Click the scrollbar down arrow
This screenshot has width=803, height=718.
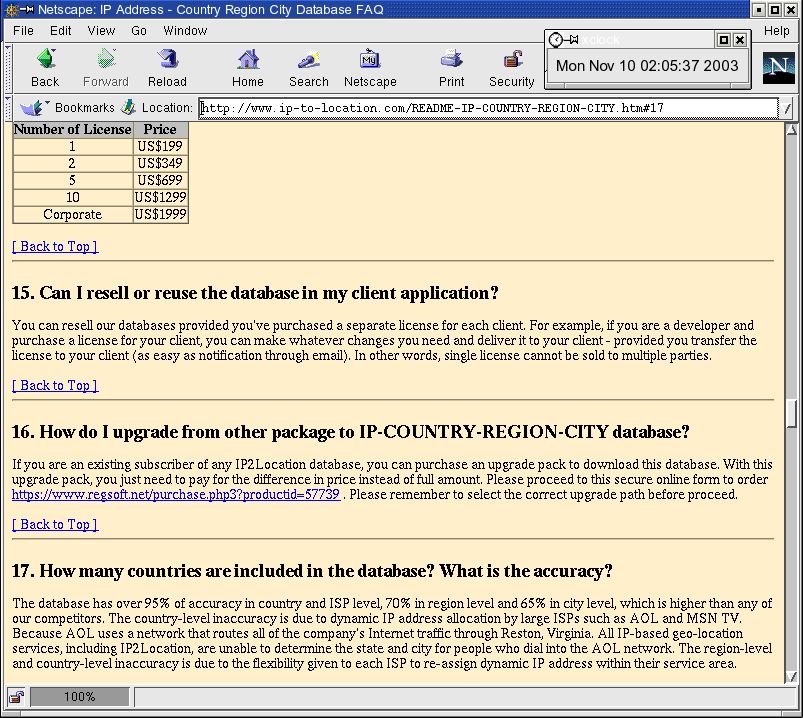792,677
